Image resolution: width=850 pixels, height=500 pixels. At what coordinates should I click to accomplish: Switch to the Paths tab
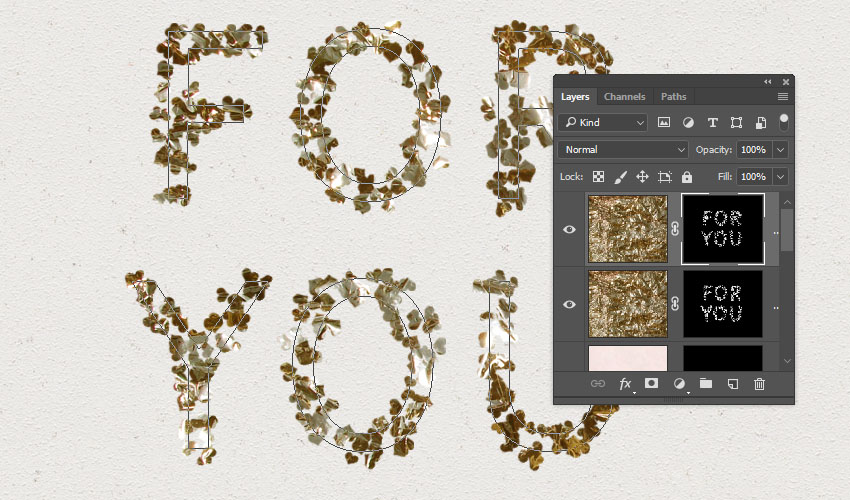(x=673, y=97)
